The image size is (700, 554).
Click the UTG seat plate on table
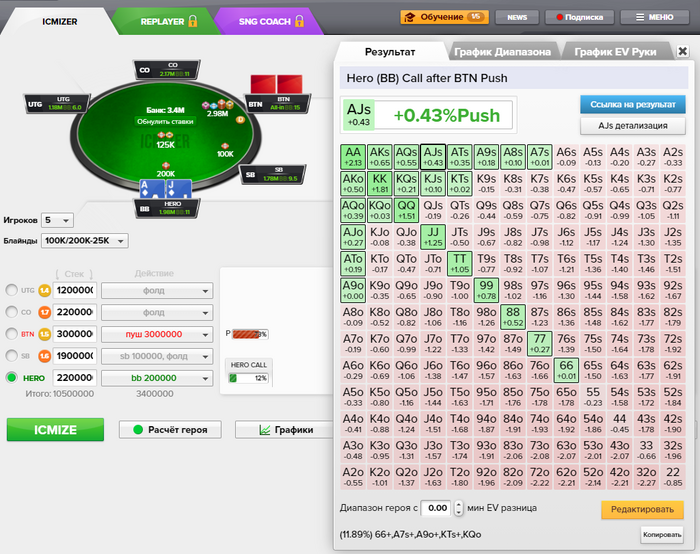[58, 104]
